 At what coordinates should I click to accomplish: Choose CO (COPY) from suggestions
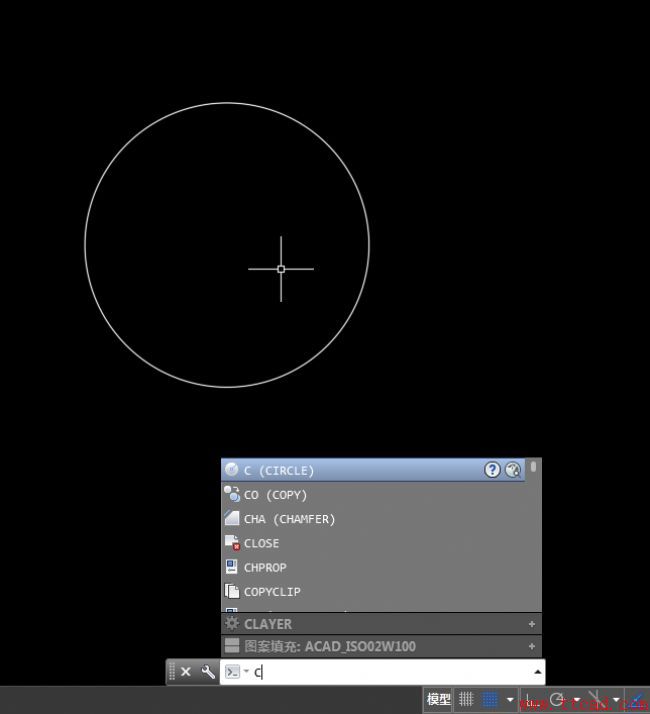coord(373,495)
